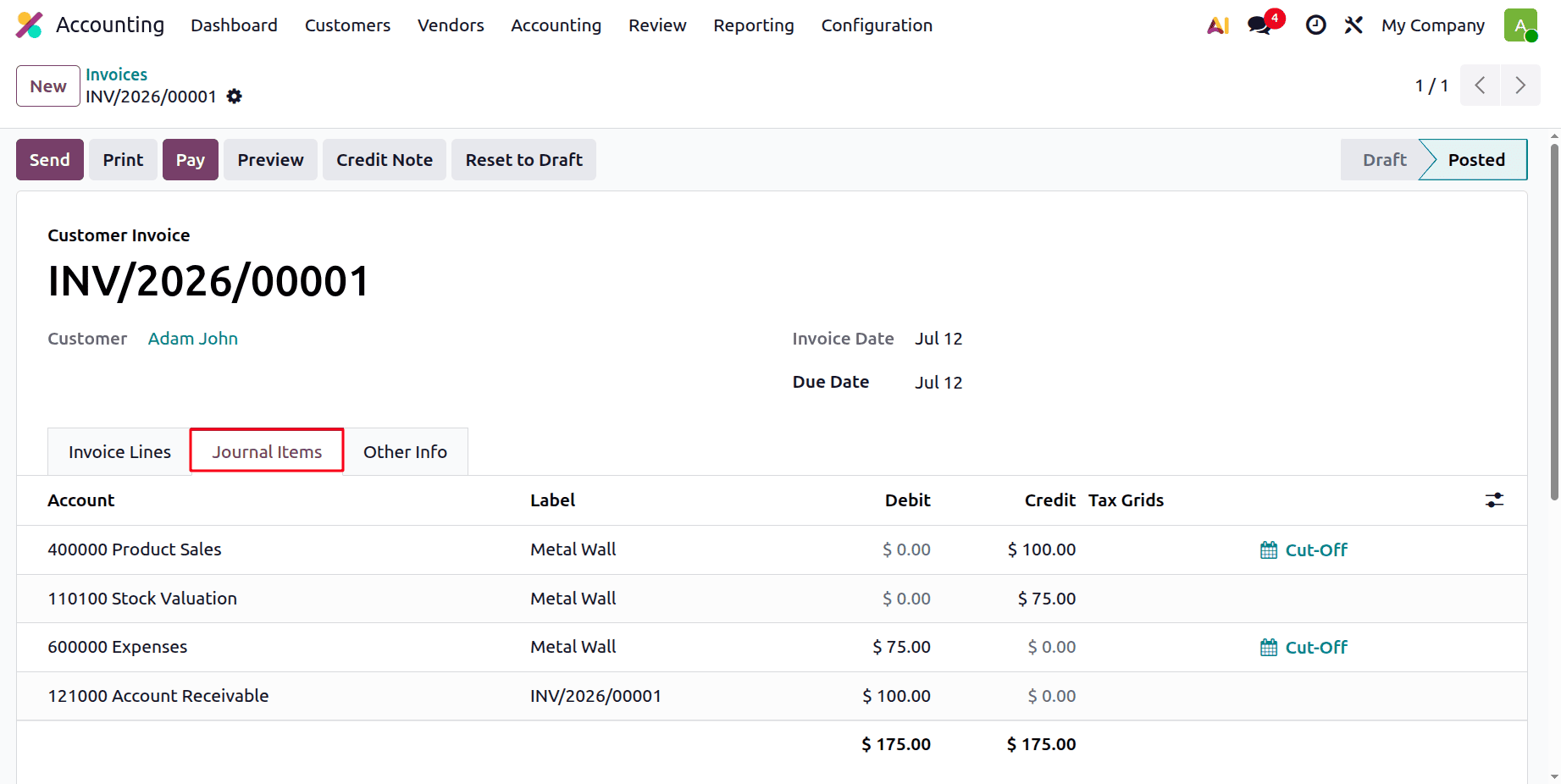Open the Review menu
The height and width of the screenshot is (784, 1561).
(657, 25)
